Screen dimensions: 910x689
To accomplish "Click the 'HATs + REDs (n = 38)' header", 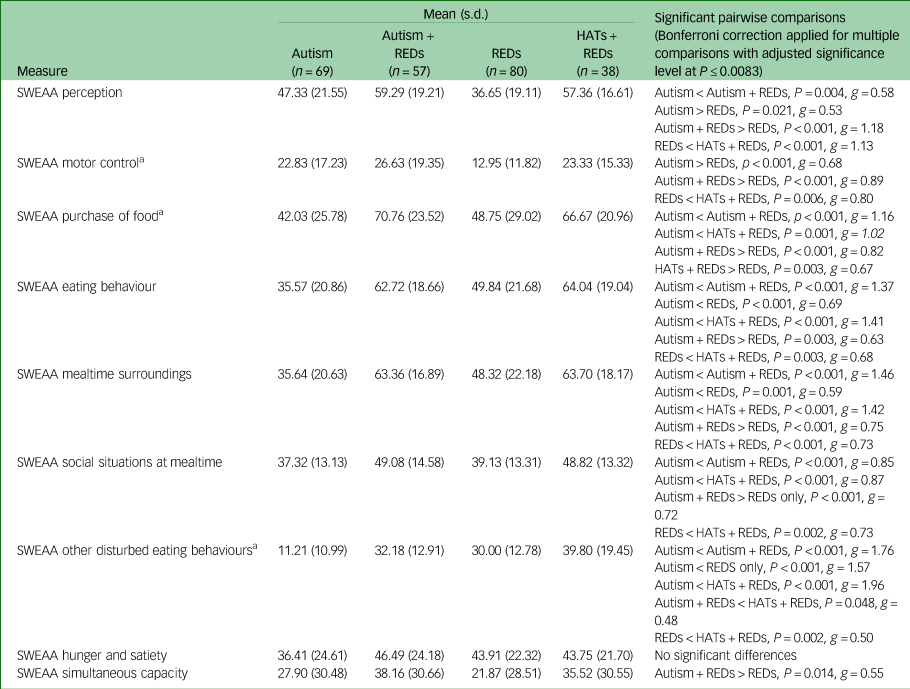I will [598, 53].
